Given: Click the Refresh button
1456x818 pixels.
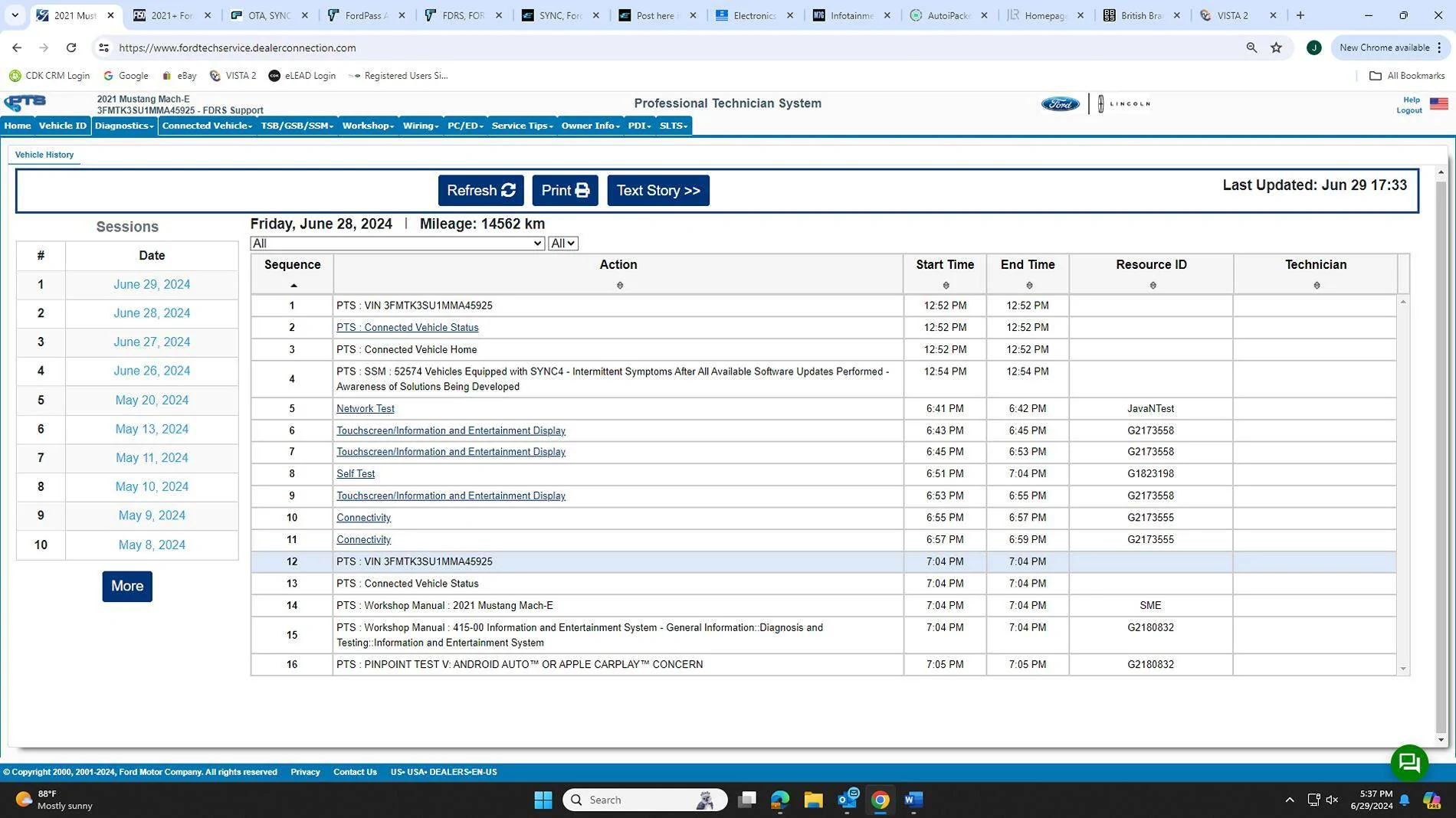Looking at the screenshot, I should (480, 191).
